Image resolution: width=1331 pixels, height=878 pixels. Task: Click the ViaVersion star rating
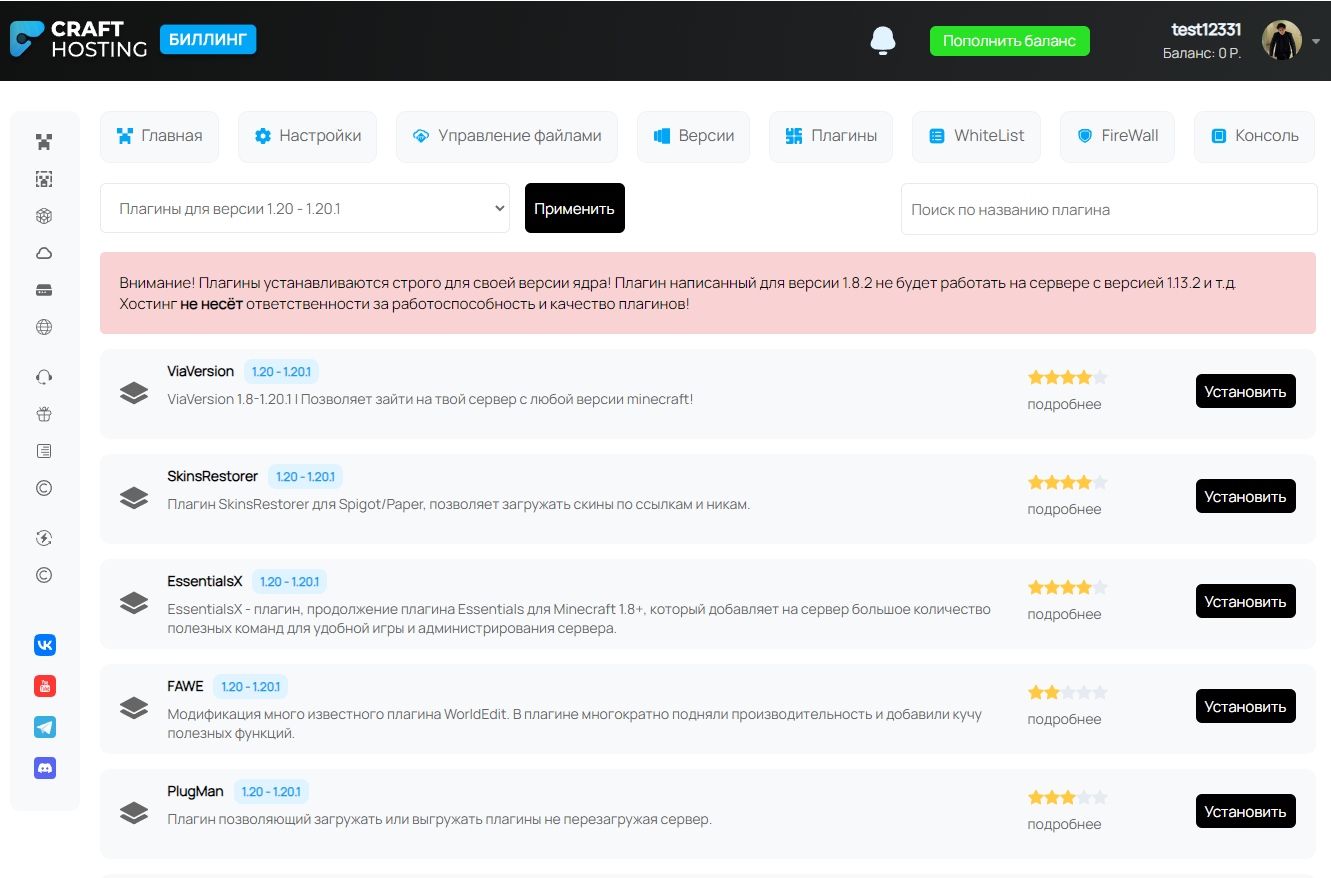(1068, 377)
